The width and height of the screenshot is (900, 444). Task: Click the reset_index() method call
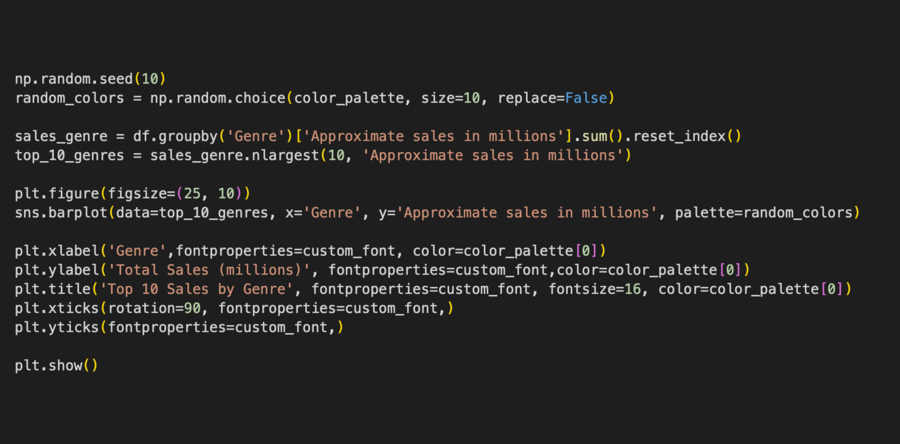click(682, 136)
